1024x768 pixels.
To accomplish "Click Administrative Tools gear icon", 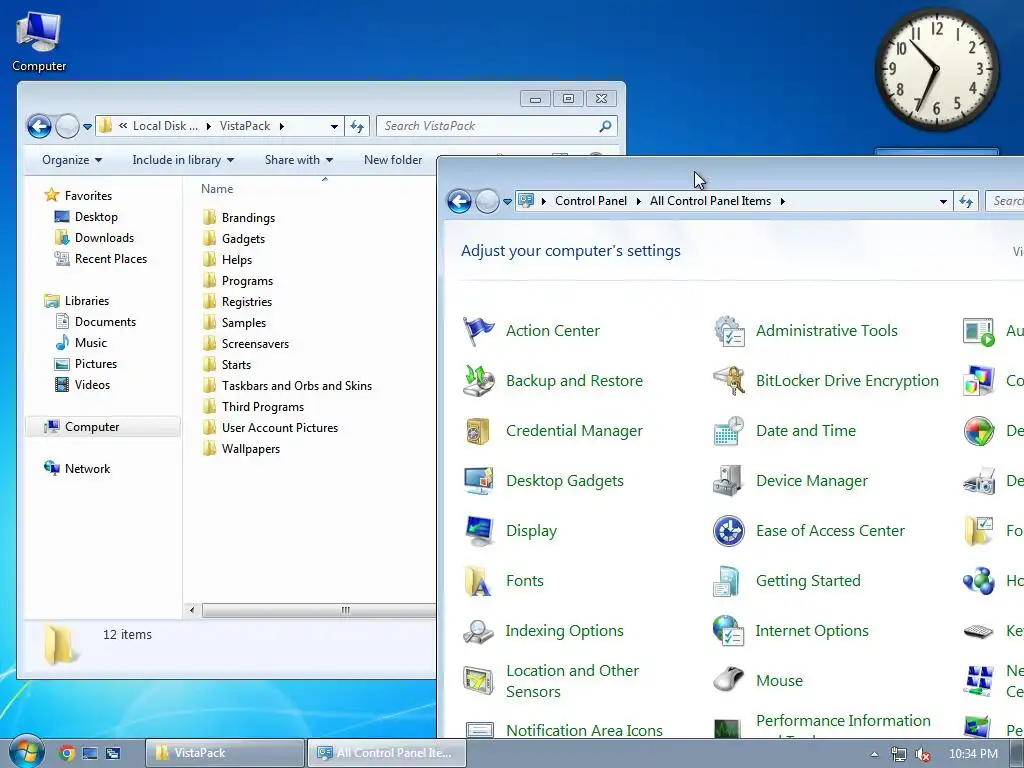I will [729, 331].
